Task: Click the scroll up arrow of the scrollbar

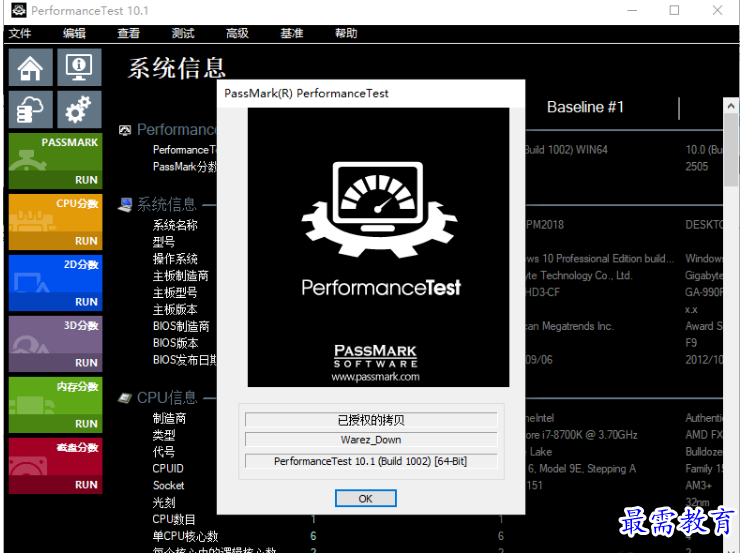Action: (x=731, y=106)
